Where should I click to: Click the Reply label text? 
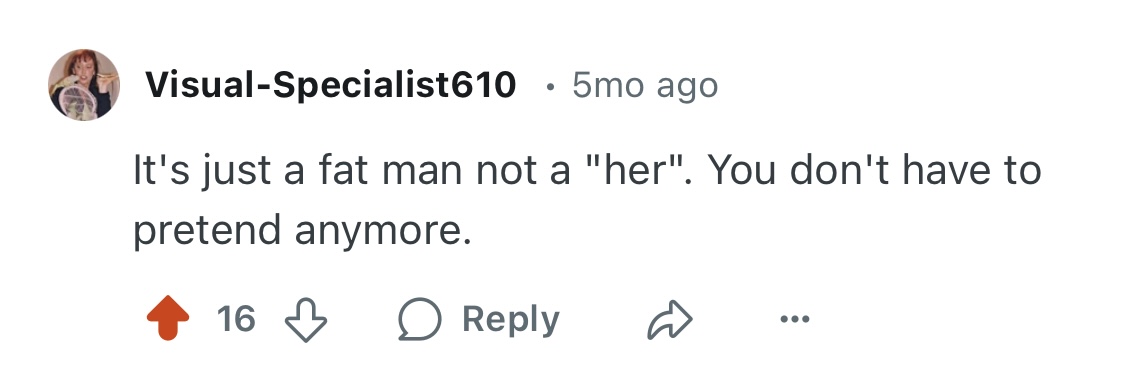click(511, 319)
